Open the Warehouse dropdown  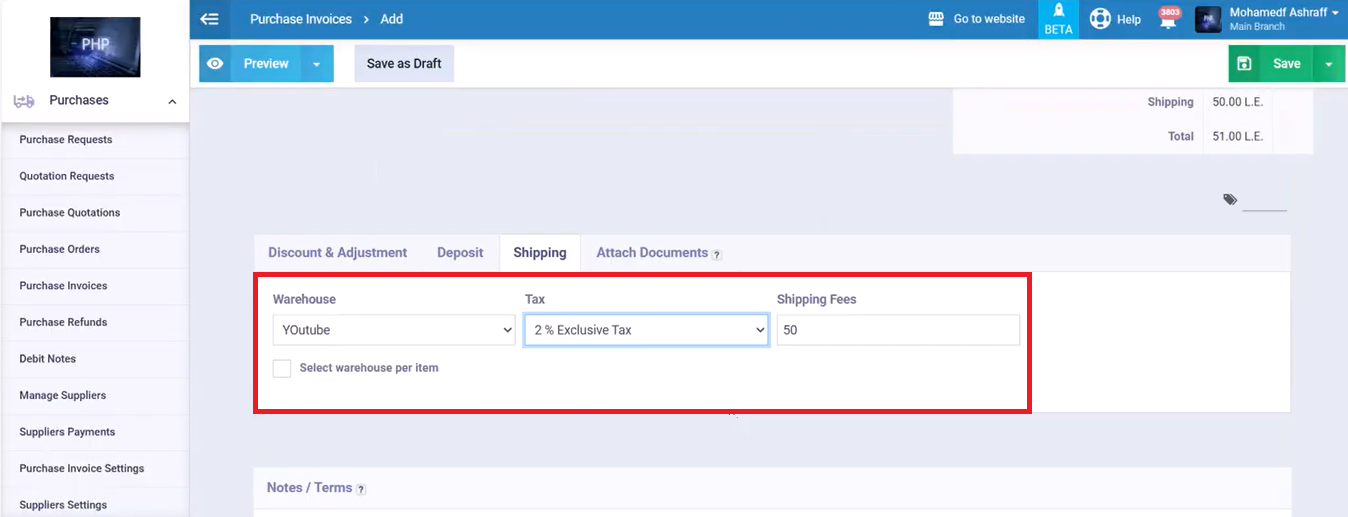(x=394, y=330)
